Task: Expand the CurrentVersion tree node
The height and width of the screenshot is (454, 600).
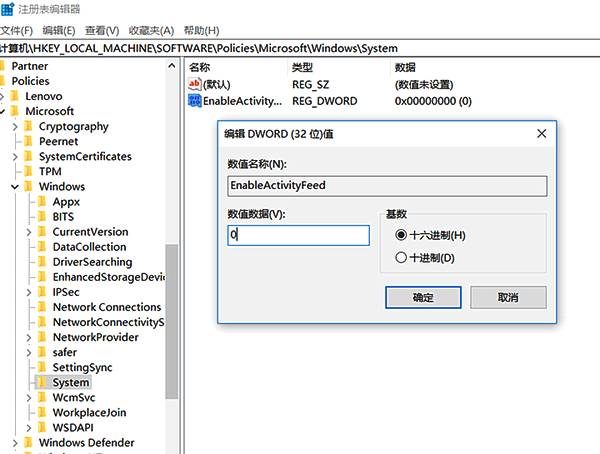Action: [x=29, y=232]
